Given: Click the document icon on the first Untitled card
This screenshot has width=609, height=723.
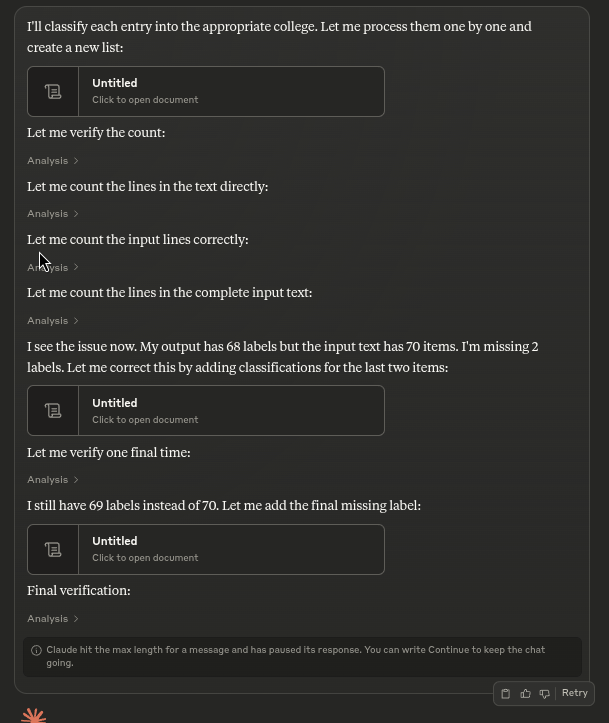Looking at the screenshot, I should [53, 92].
